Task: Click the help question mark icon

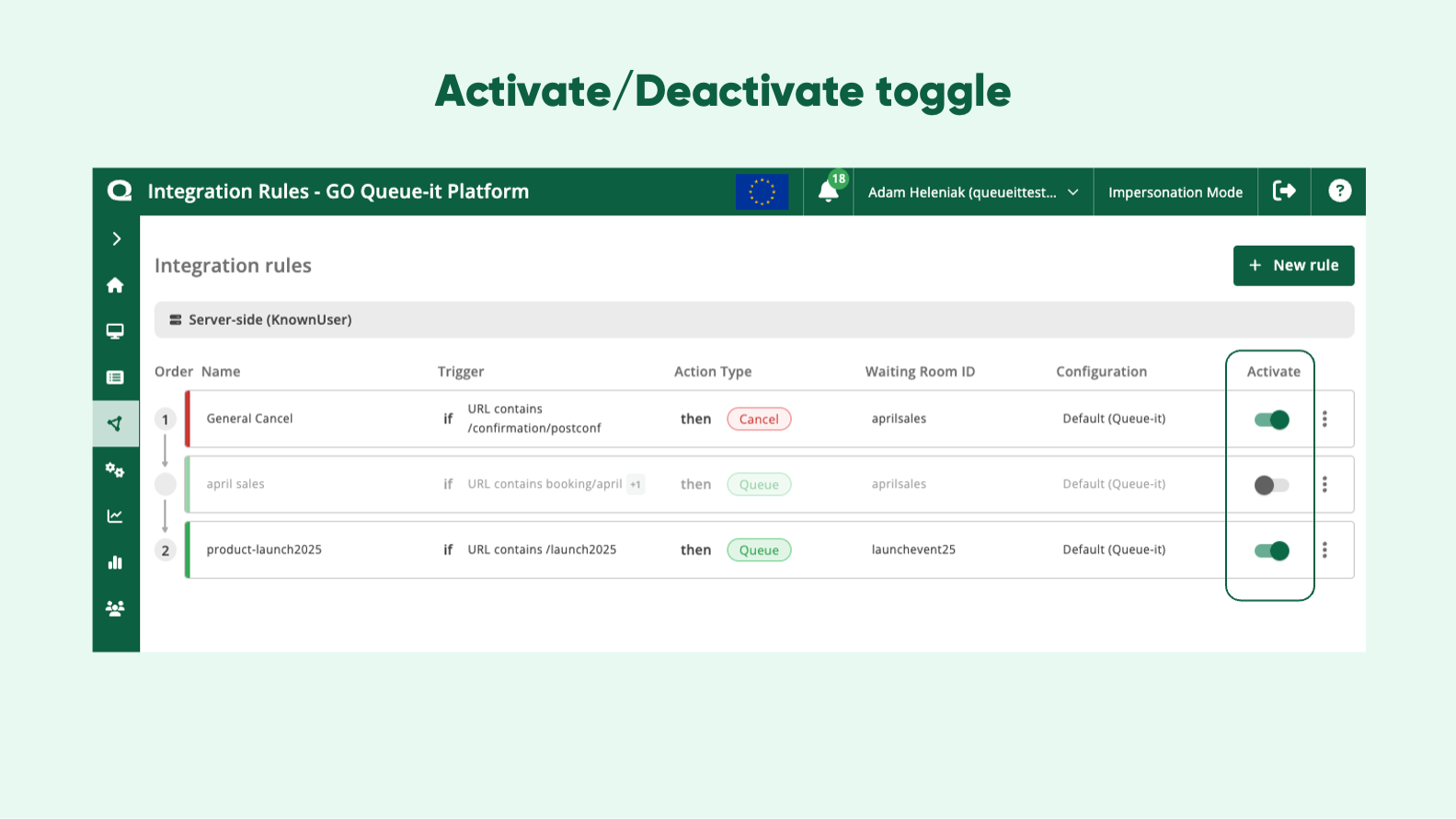Action: (x=1339, y=190)
